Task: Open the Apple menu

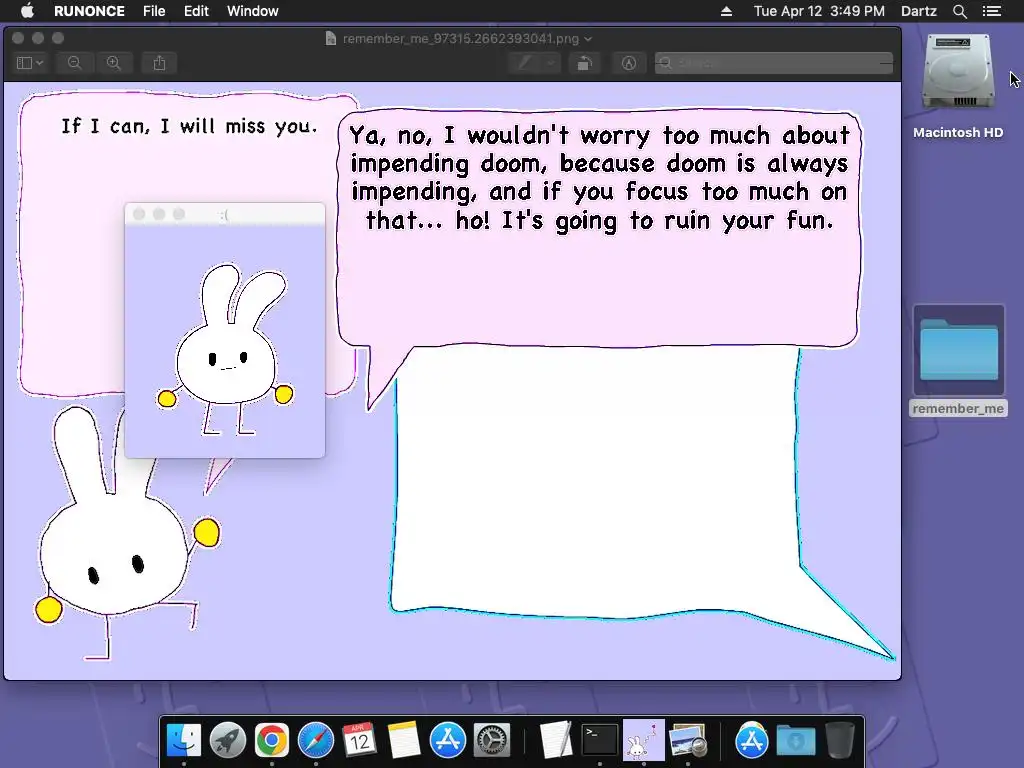Action: click(27, 11)
